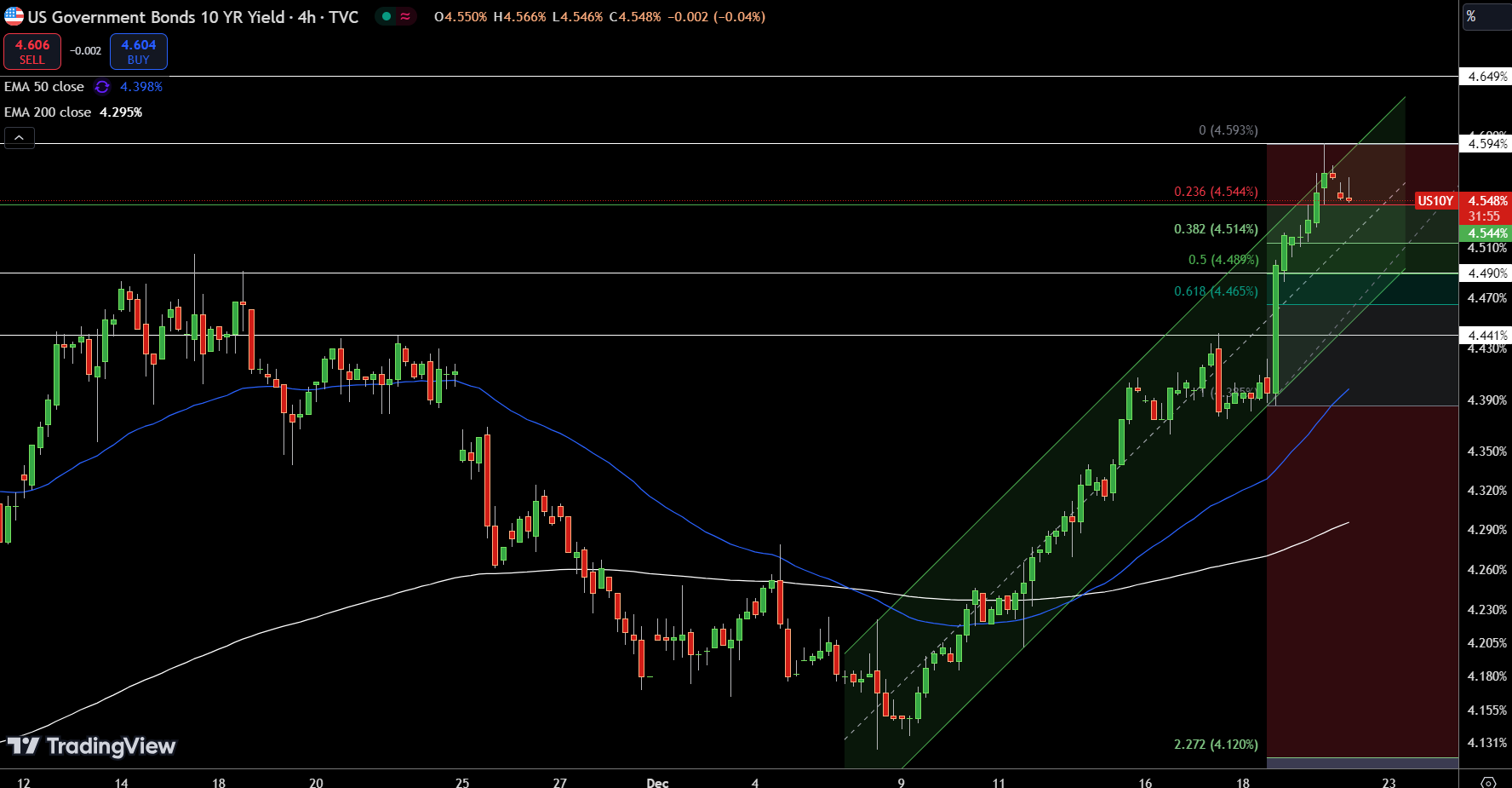Click the current price 4.548% label on axis
This screenshot has height=788, width=1512.
(x=1487, y=201)
